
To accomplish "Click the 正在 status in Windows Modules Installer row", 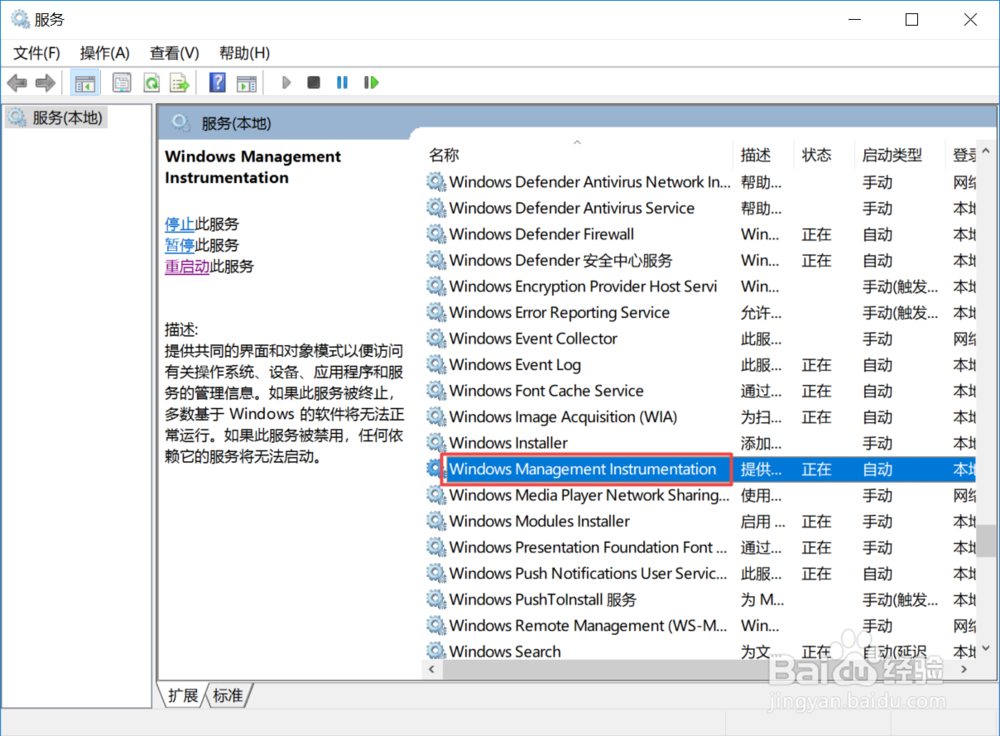I will tap(816, 522).
